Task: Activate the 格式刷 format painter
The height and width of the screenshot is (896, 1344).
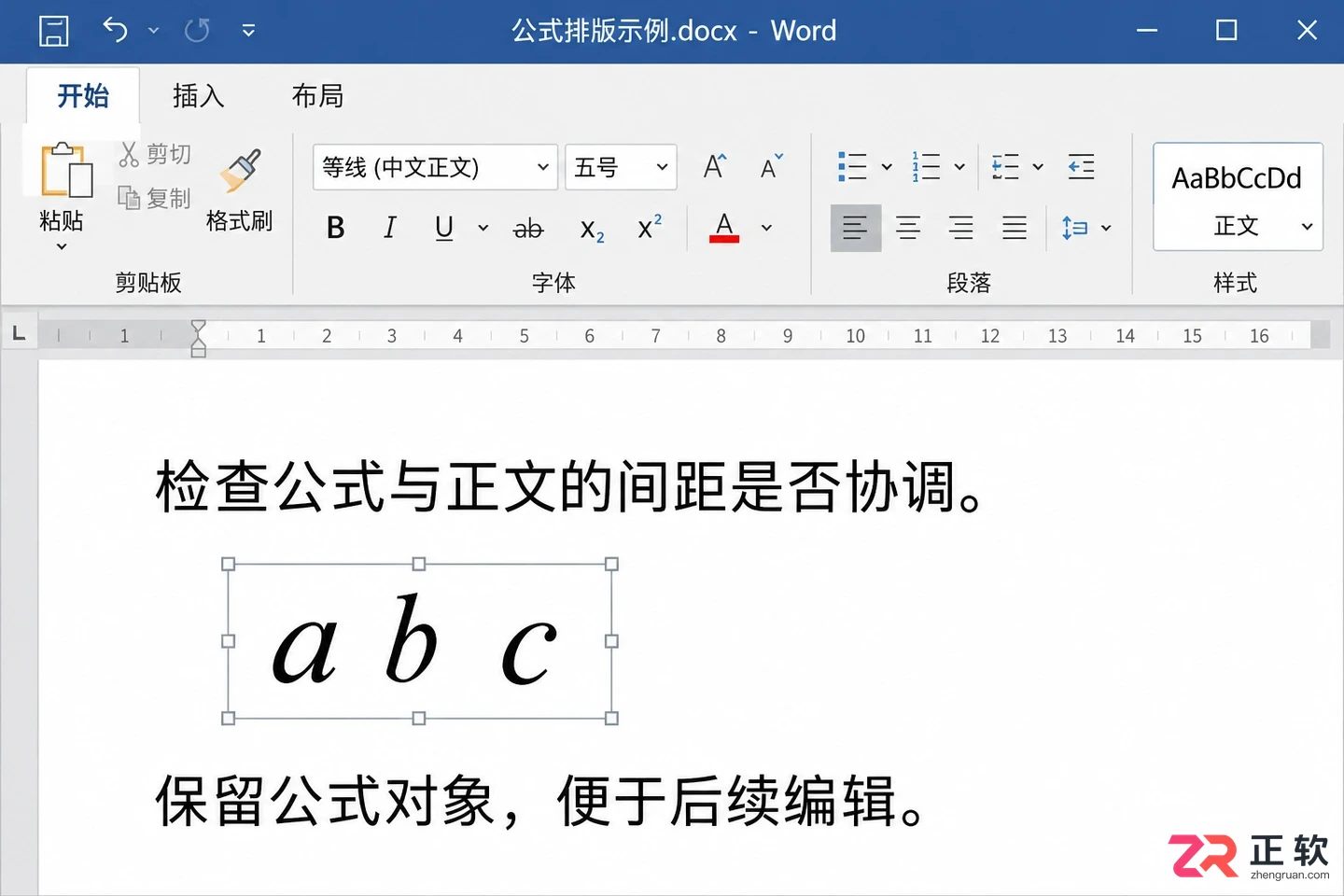Action: click(x=239, y=191)
